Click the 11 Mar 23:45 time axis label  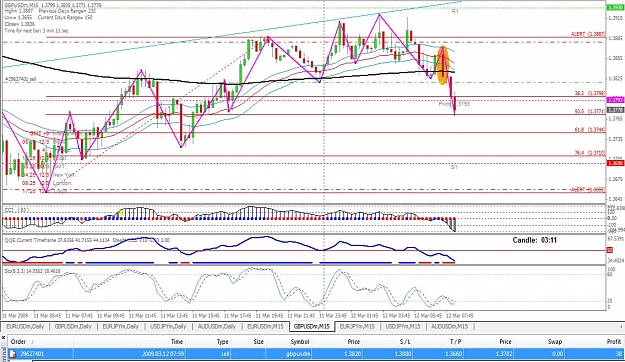click(332, 316)
